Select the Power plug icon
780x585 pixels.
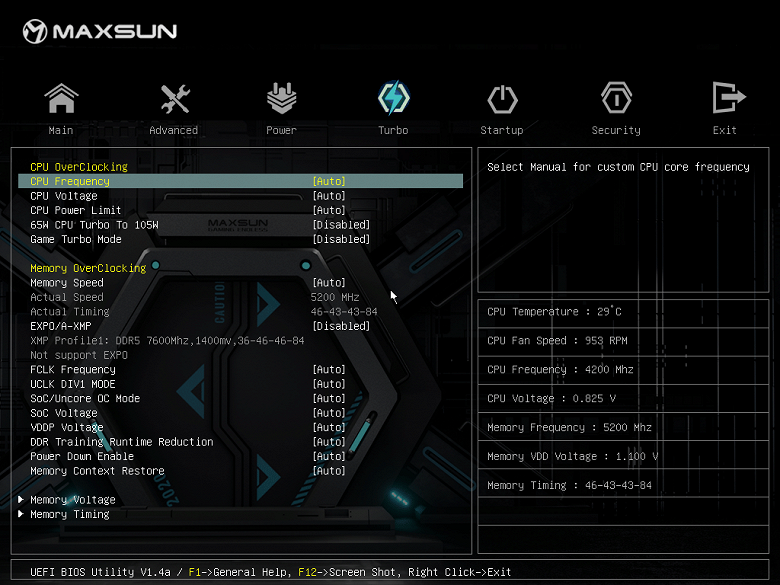coord(281,99)
